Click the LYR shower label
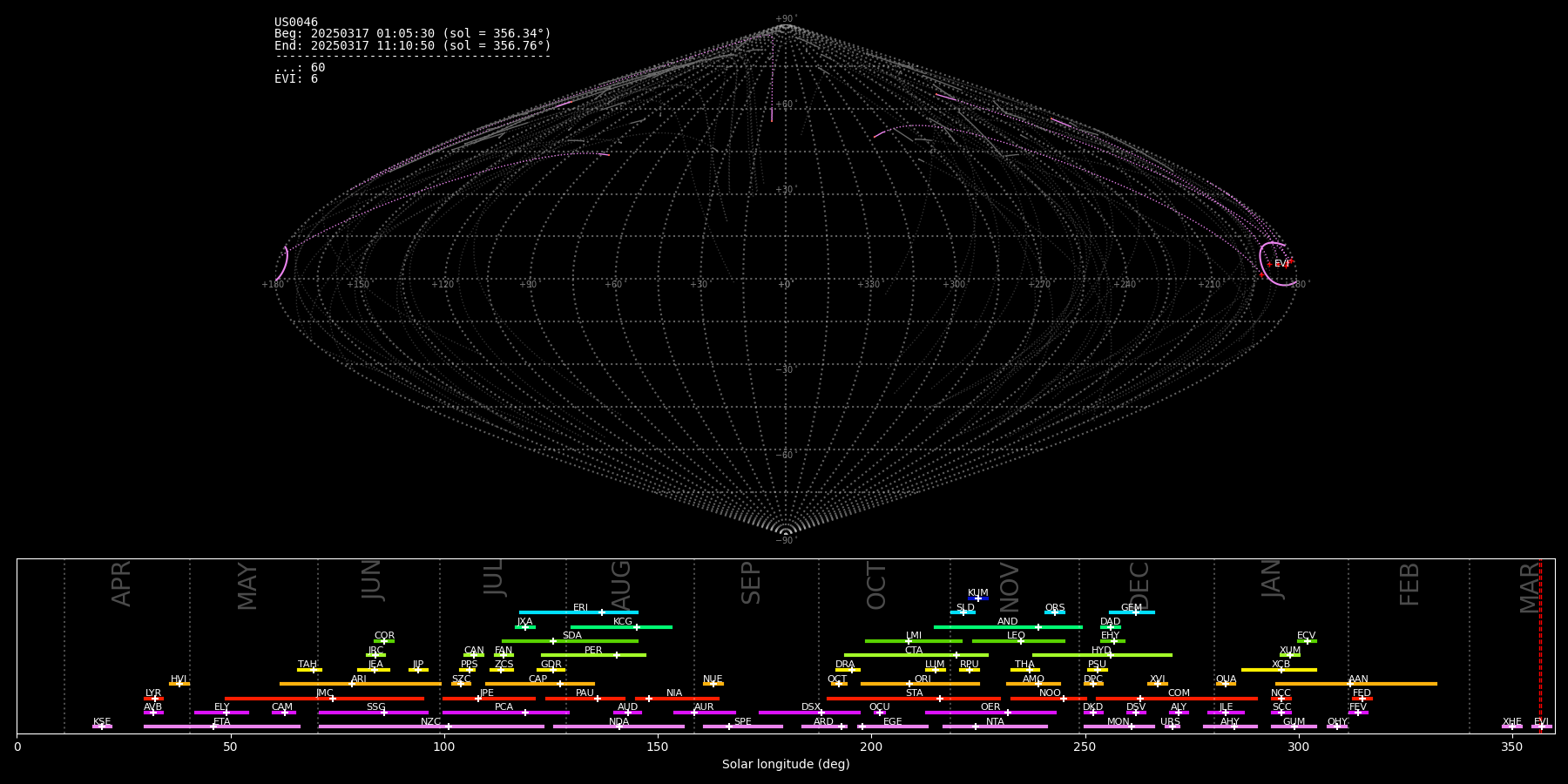 153,693
